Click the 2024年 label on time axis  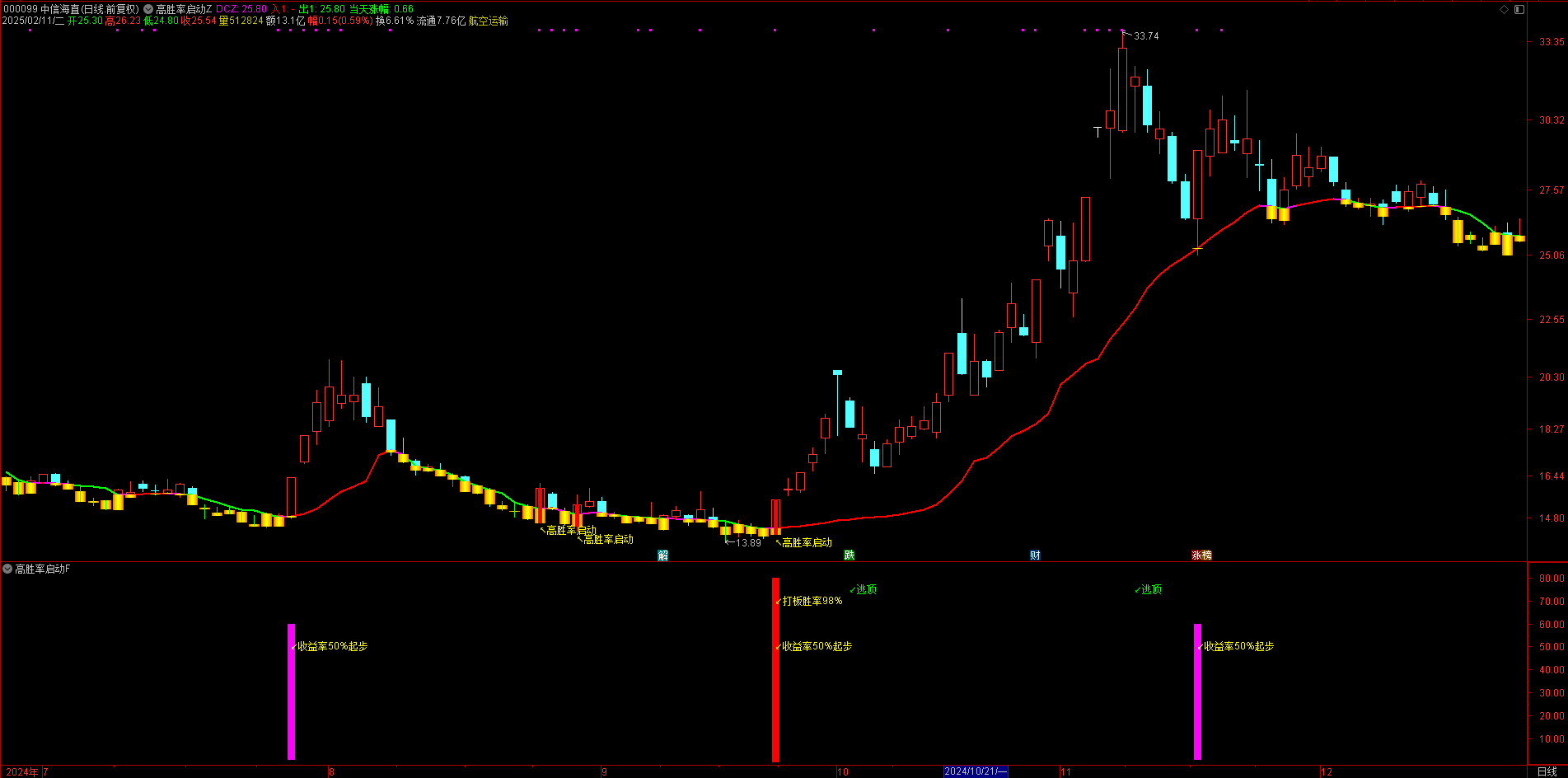21,771
